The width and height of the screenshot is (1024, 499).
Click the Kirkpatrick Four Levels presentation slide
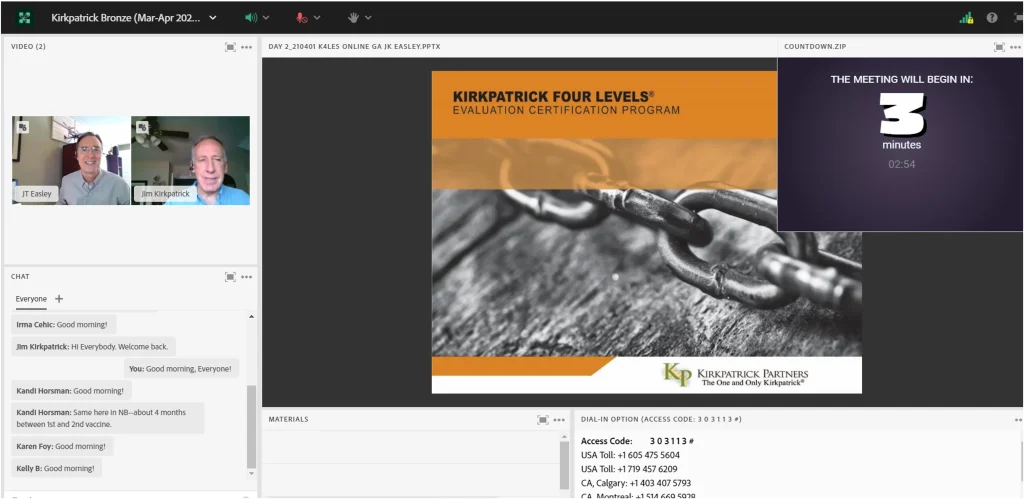click(x=647, y=232)
